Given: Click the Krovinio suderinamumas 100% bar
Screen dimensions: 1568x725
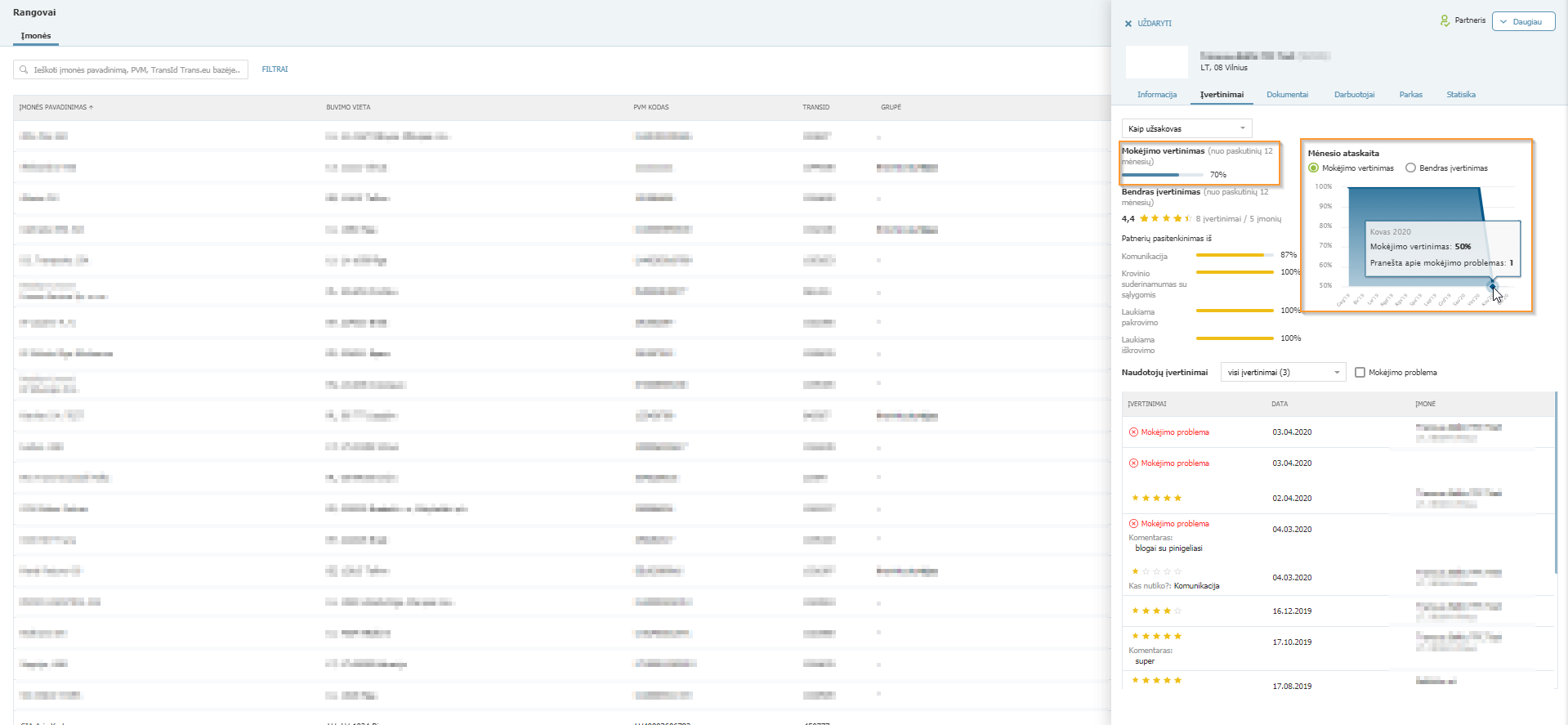Looking at the screenshot, I should coord(1235,272).
